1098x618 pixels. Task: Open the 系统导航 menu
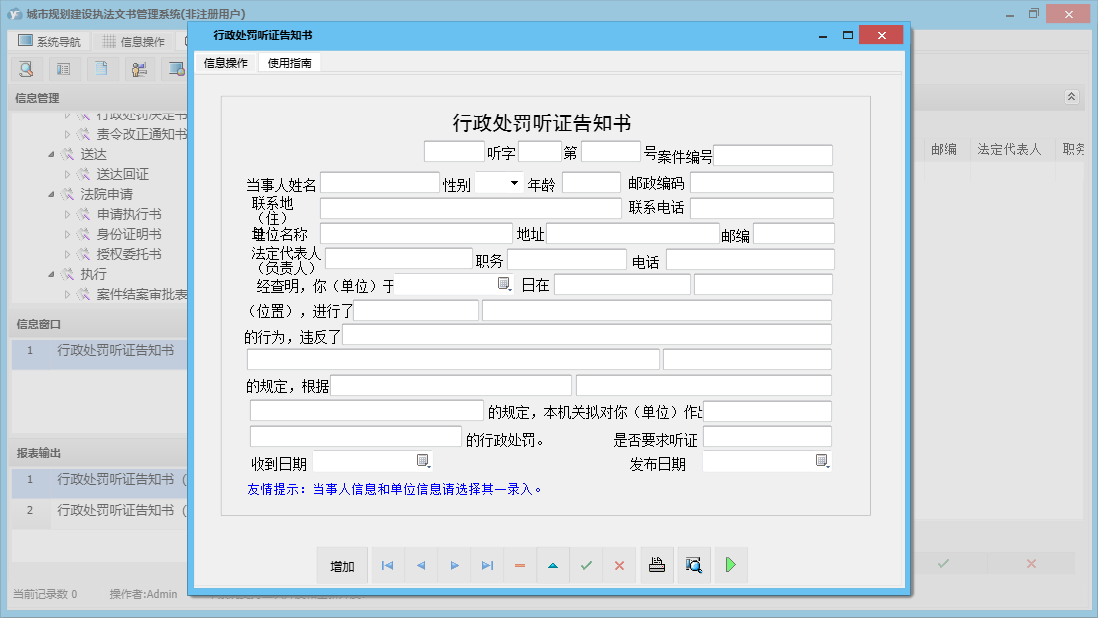(47, 39)
